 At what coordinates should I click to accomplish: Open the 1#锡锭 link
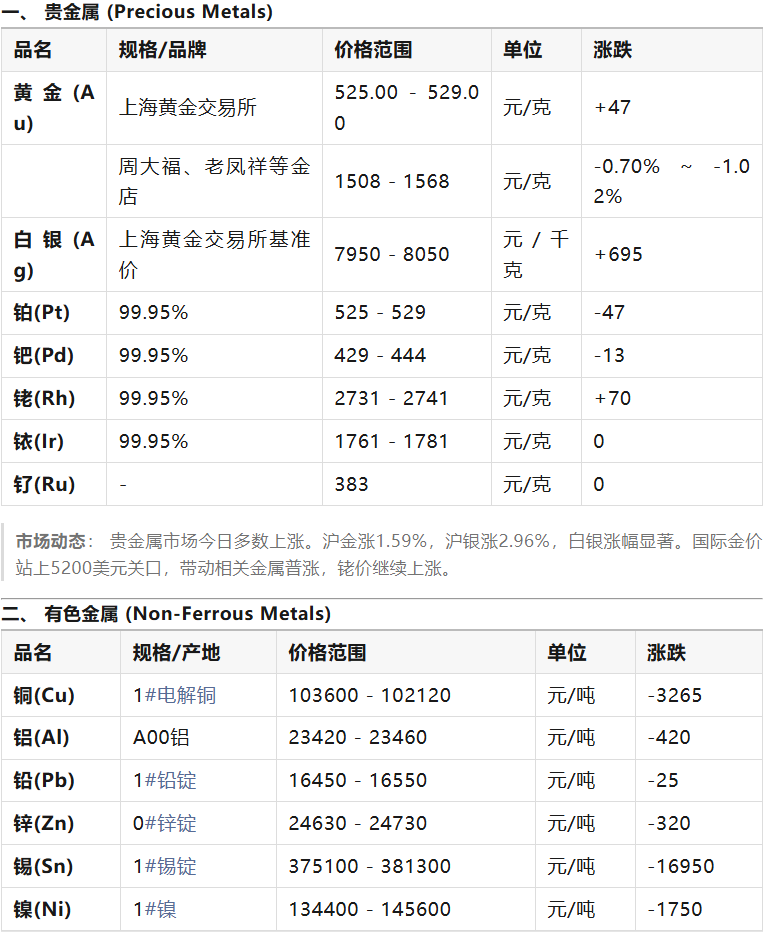tap(164, 867)
